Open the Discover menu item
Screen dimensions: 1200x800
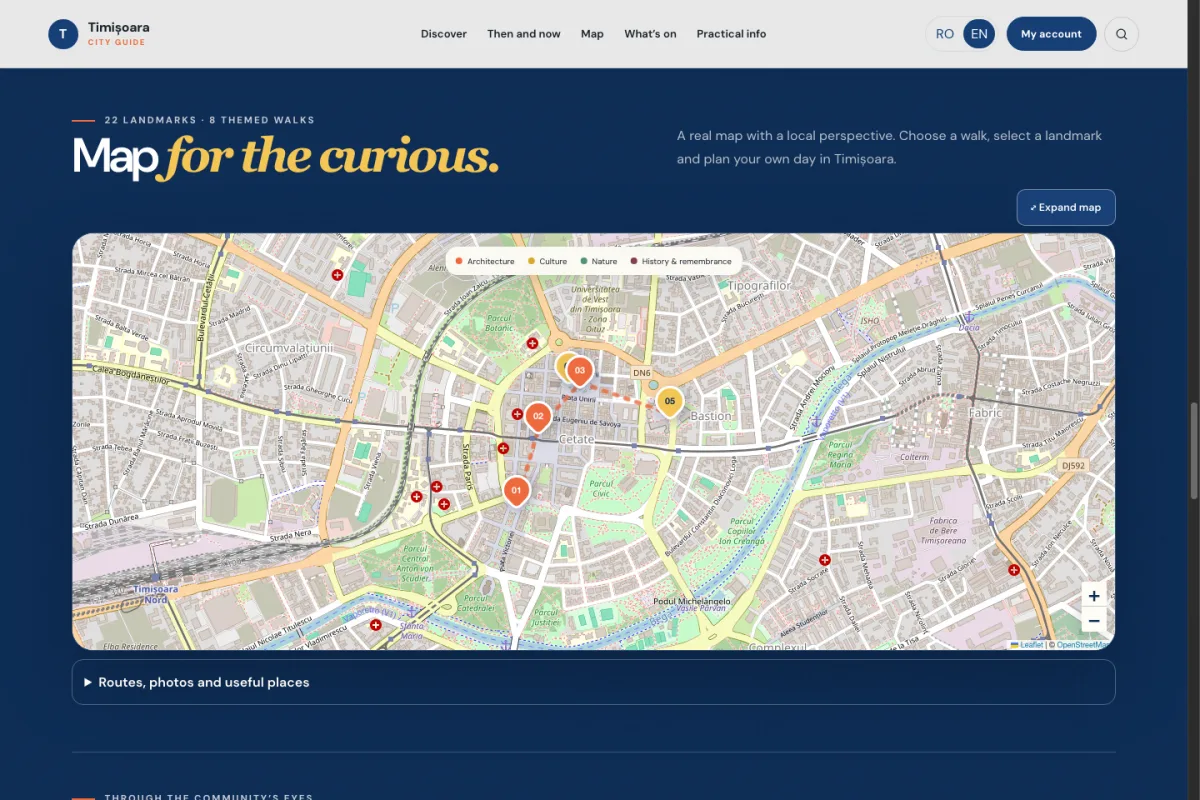coord(444,34)
